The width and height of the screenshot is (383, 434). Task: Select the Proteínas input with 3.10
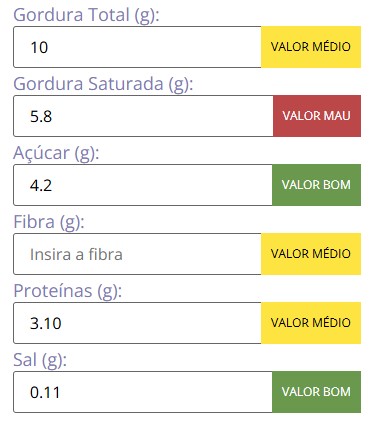click(137, 323)
